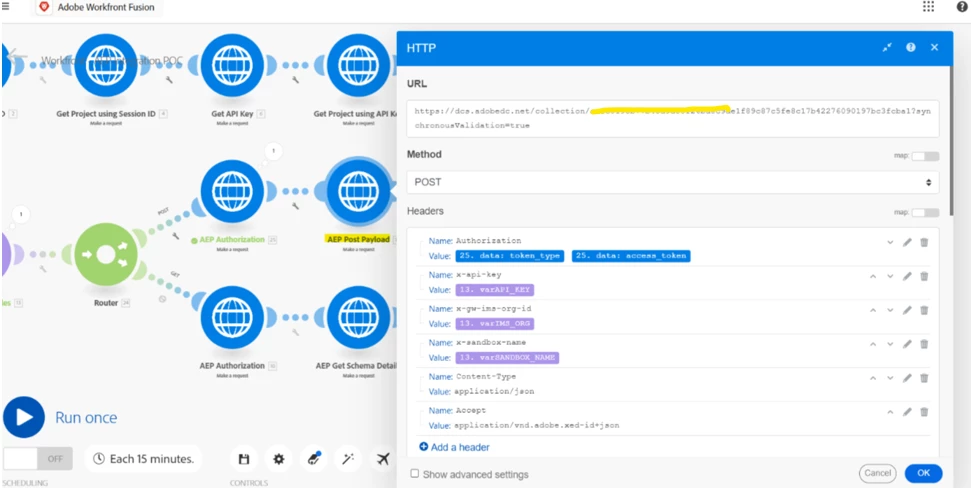Open the Get API Key module

[233, 65]
